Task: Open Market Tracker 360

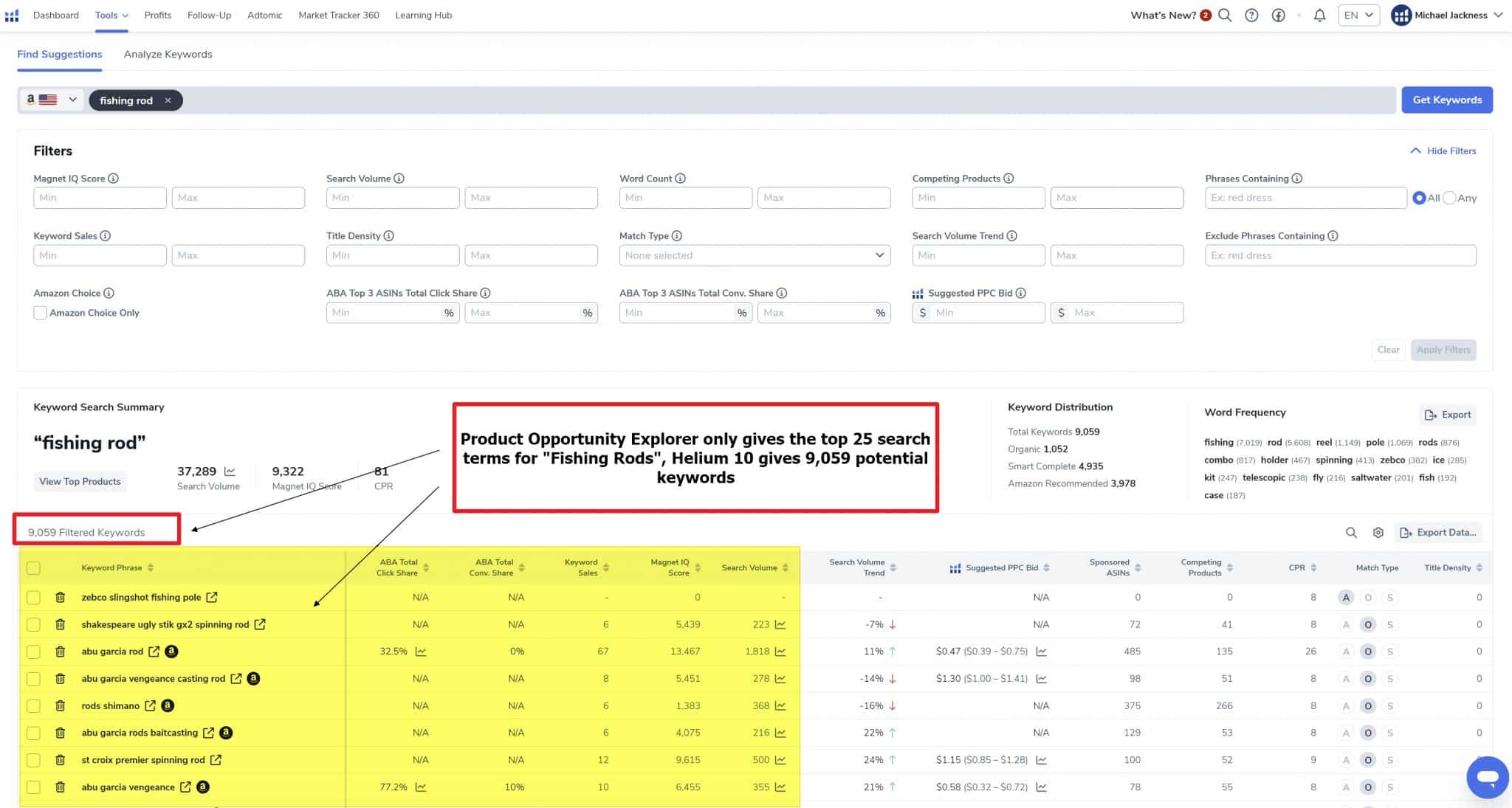Action: (x=339, y=15)
